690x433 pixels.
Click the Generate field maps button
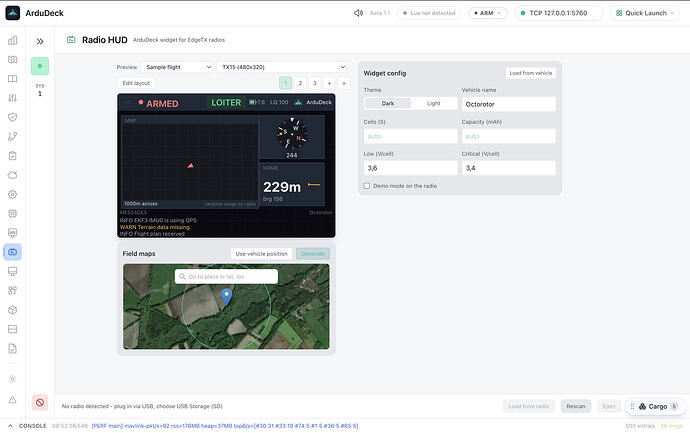[x=313, y=254]
